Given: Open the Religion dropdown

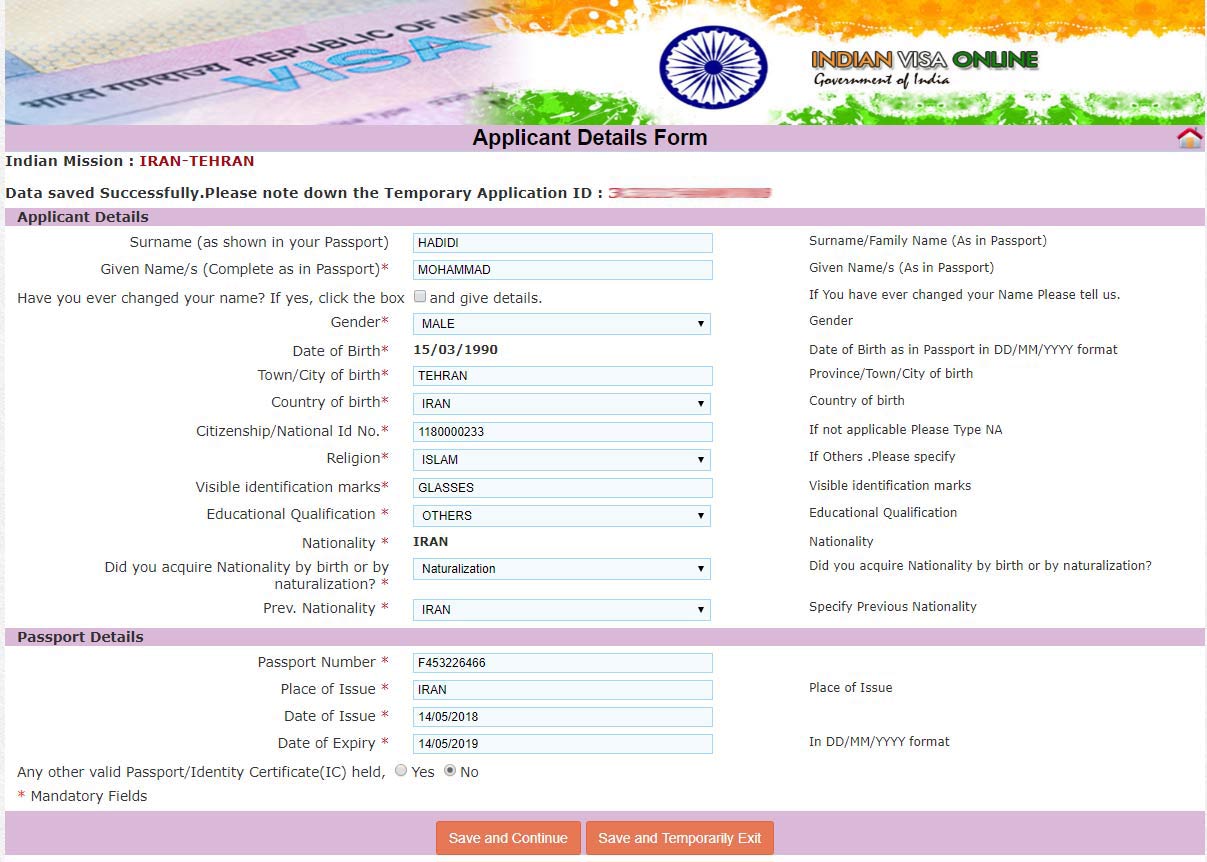Looking at the screenshot, I should 561,460.
